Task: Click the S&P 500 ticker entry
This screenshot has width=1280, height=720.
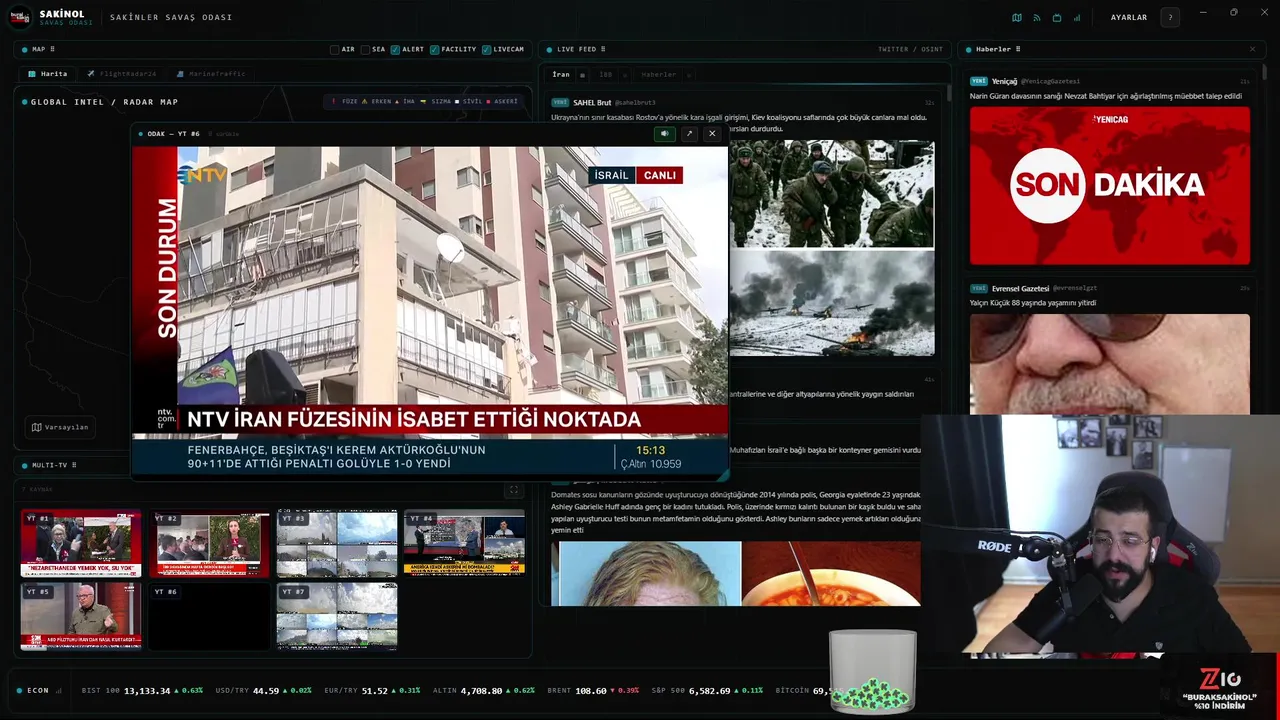Action: (707, 691)
